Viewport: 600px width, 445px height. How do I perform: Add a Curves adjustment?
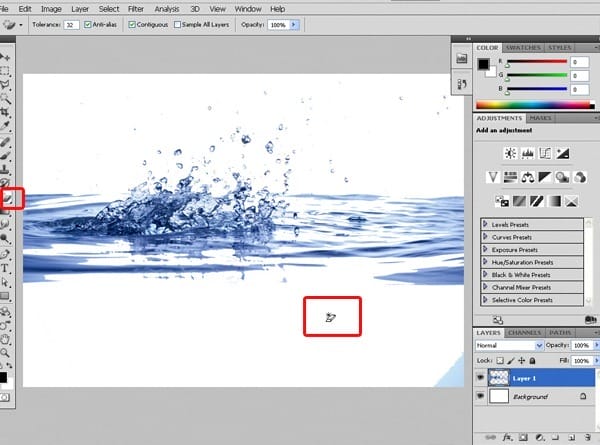tap(545, 153)
